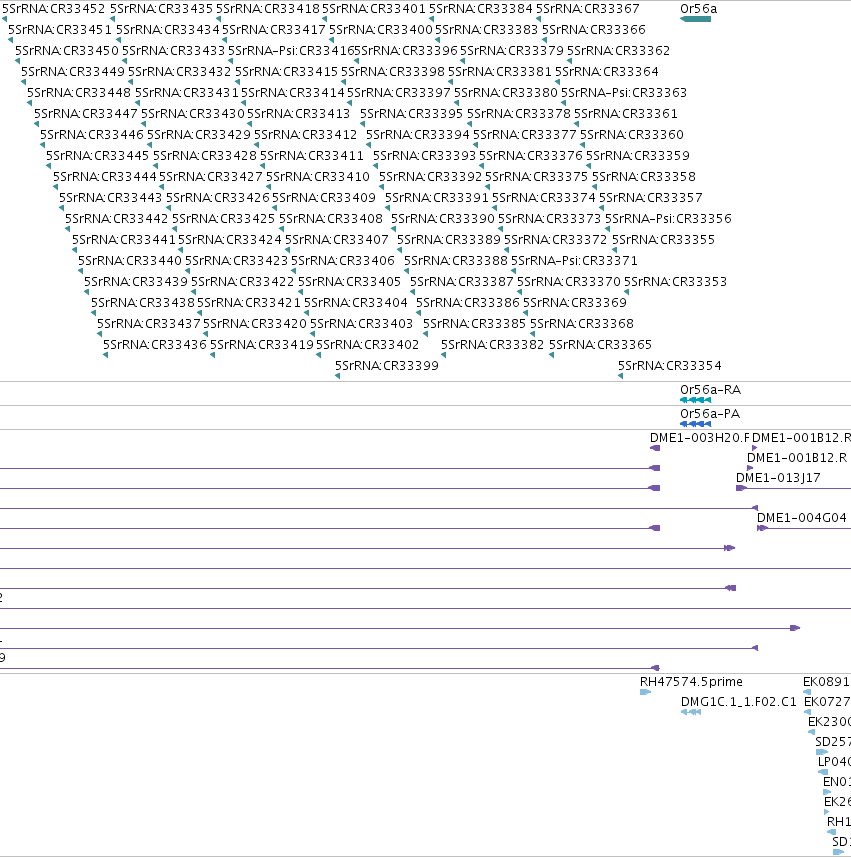Screen dimensions: 851x857
Task: Select the 5SrRNA-Psi:CR33371 pseudogene label
Action: (574, 261)
